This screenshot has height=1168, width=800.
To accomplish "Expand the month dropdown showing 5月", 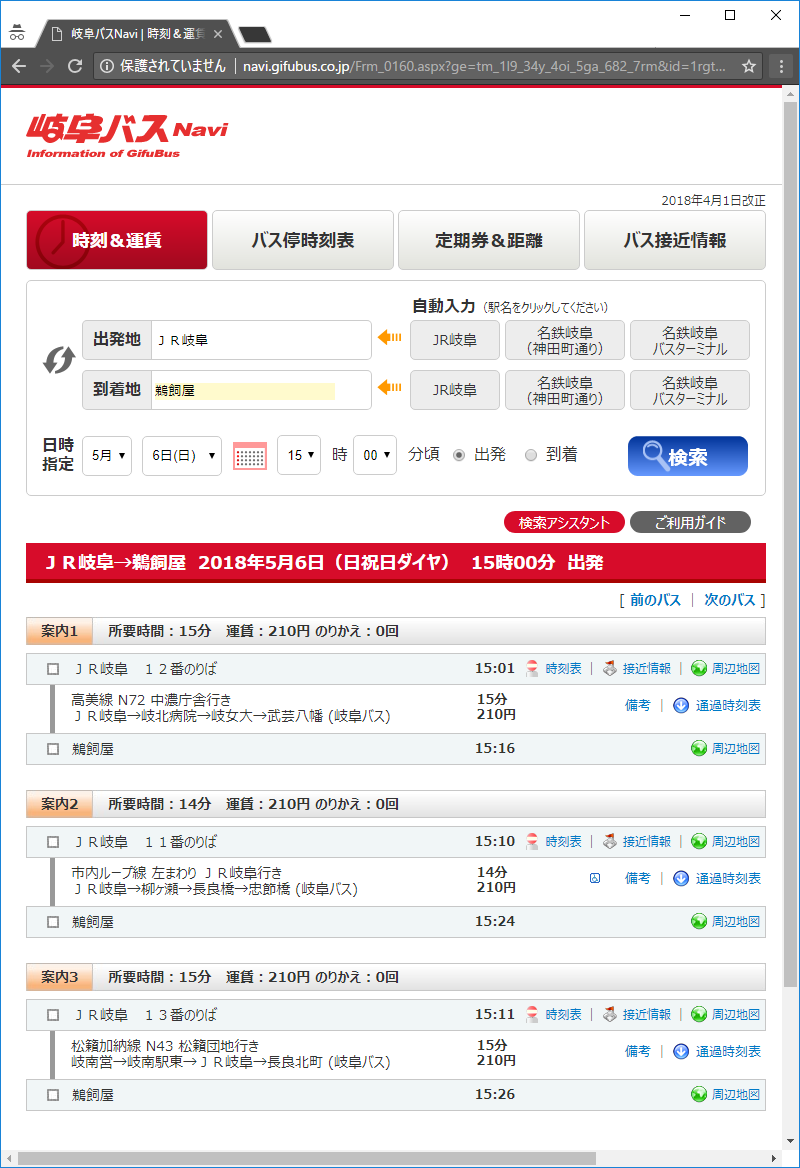I will [107, 455].
